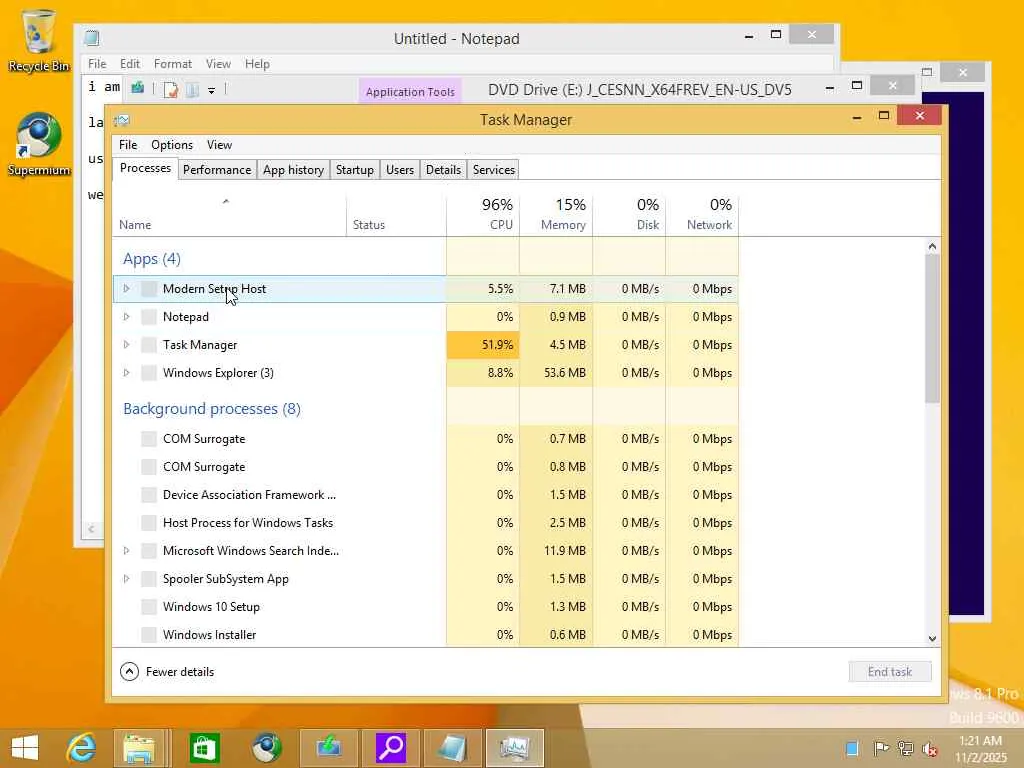Open Internet Explorer from the taskbar
The width and height of the screenshot is (1024, 768).
[81, 748]
